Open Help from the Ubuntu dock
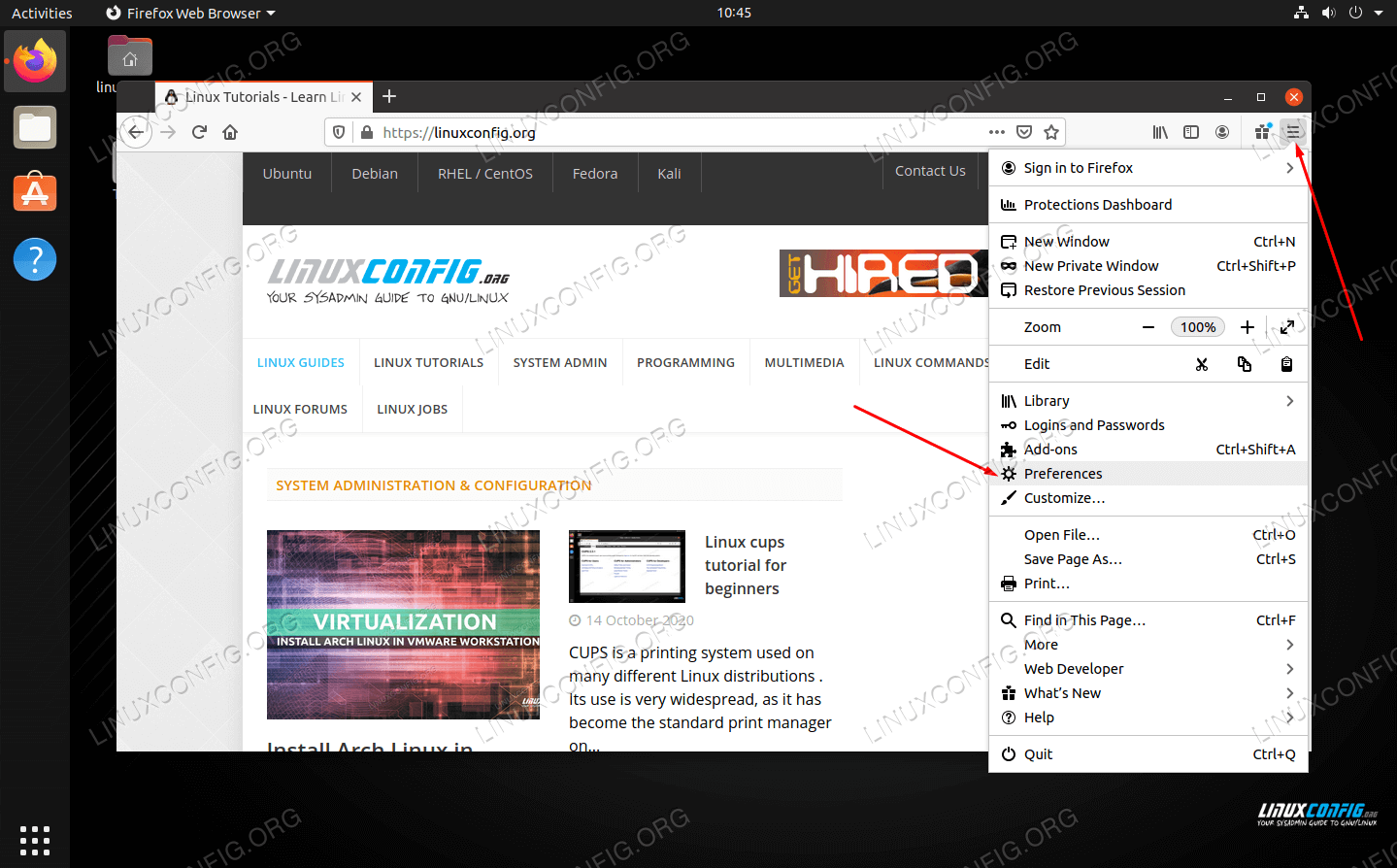Screen dimensions: 1397x868 pyautogui.click(x=35, y=259)
